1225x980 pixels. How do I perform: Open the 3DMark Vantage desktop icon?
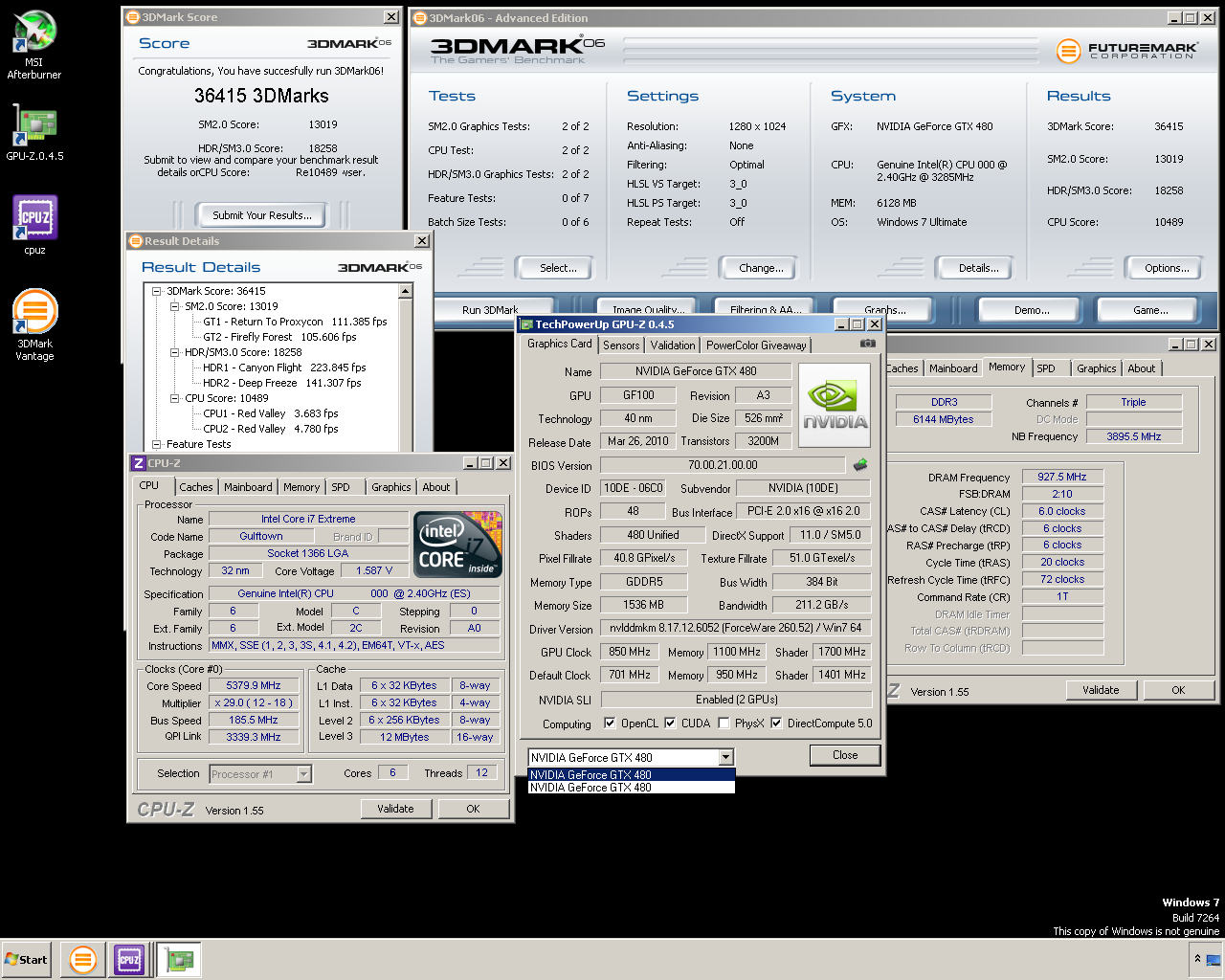pos(34,325)
